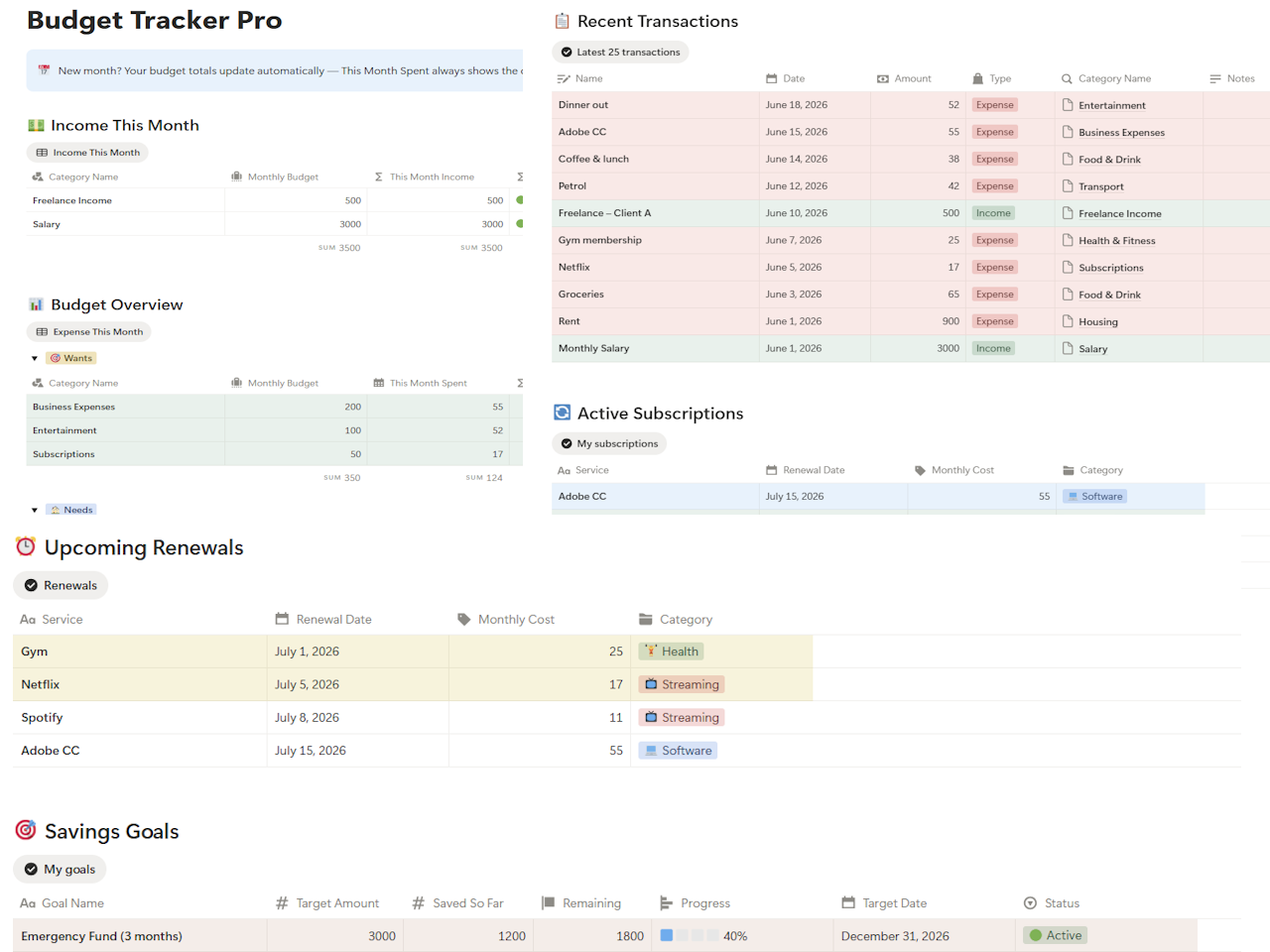Click Category Name search icon in transactions
This screenshot has height=952, width=1270.
coord(1067,78)
